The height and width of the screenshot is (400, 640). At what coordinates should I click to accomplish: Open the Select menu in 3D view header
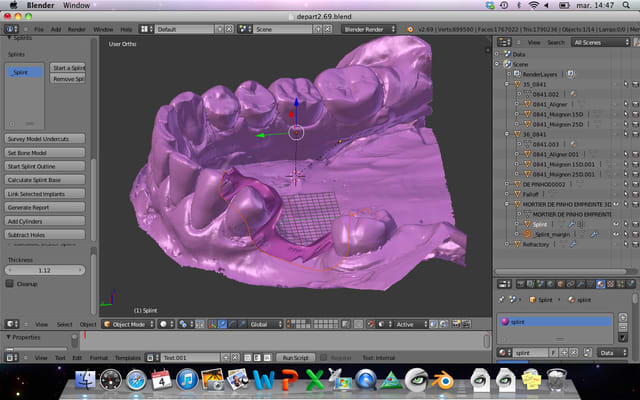64,324
